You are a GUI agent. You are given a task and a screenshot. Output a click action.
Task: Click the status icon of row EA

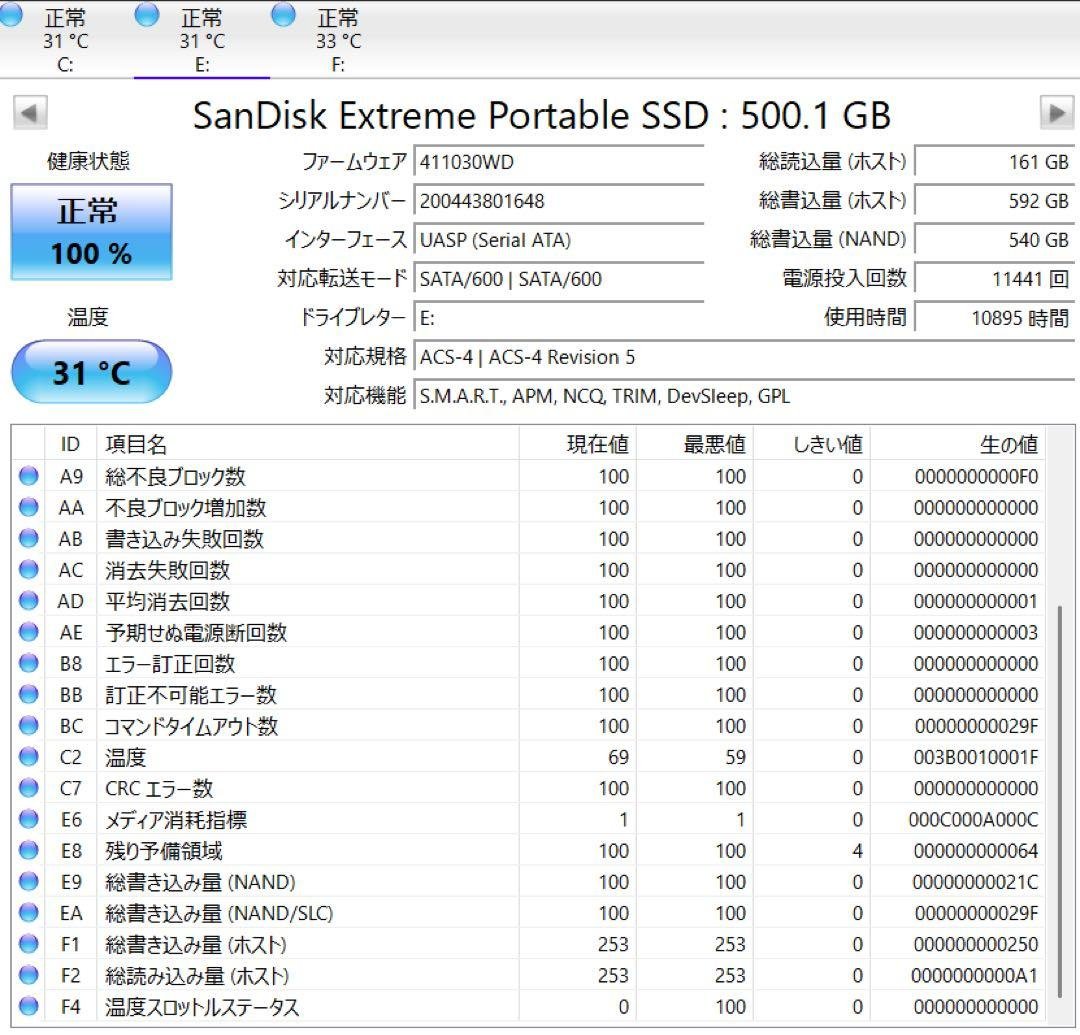[28, 912]
